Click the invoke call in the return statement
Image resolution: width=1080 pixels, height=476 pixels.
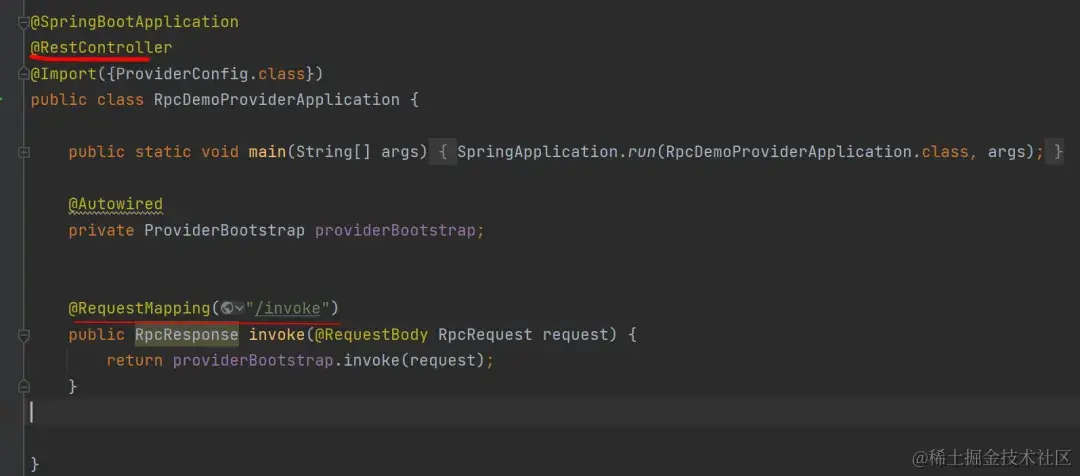[x=371, y=360]
